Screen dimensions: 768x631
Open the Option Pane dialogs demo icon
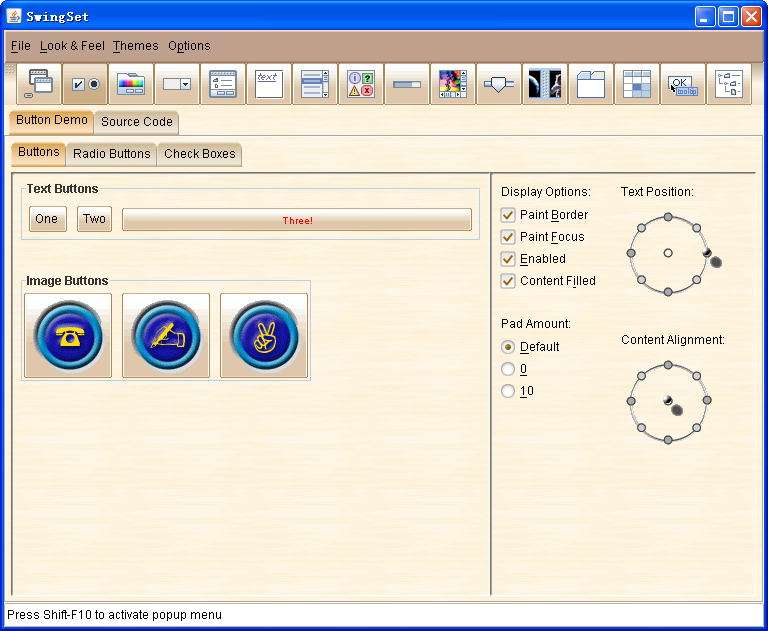click(361, 84)
